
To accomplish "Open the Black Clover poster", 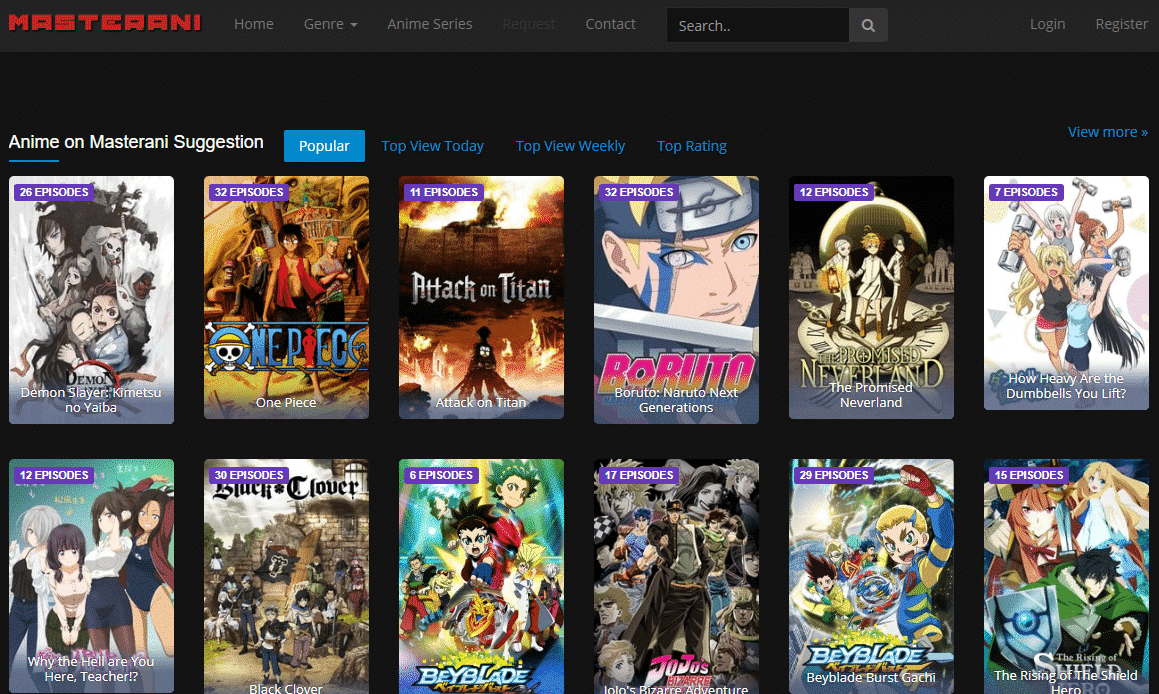I will click(286, 576).
